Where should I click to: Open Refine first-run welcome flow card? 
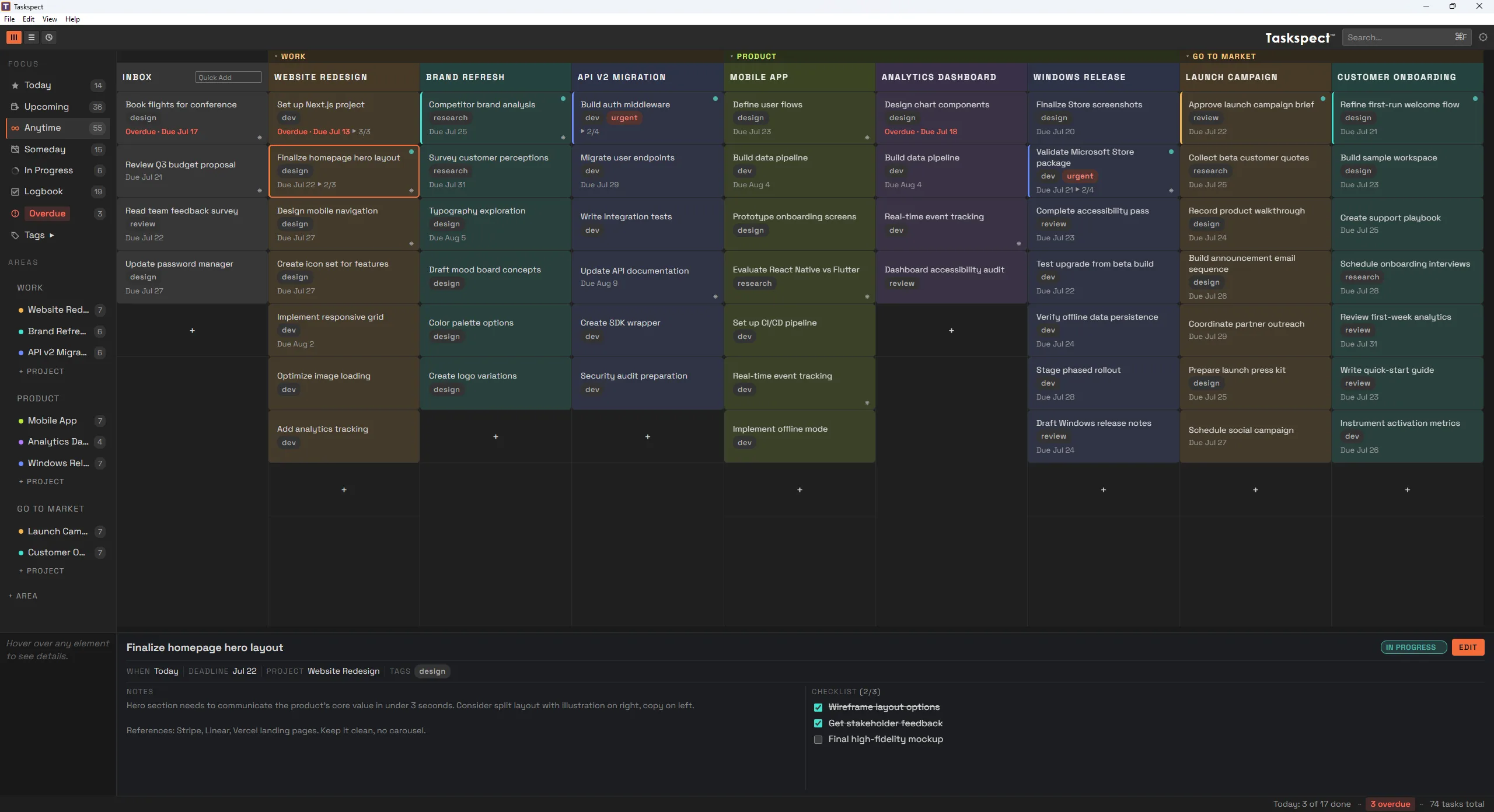(x=1407, y=118)
